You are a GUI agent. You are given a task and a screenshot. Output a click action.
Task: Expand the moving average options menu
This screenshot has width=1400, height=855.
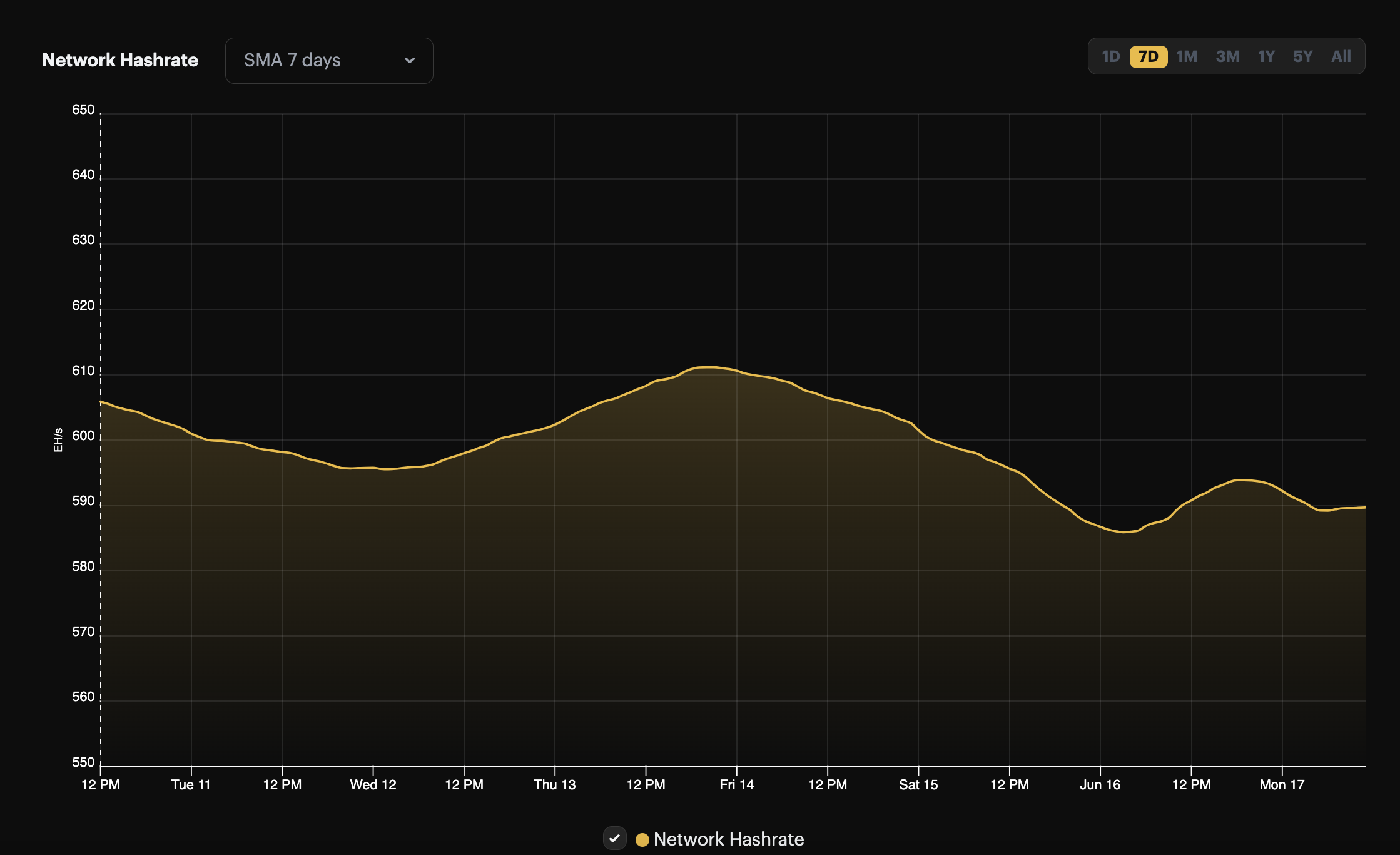click(x=328, y=60)
